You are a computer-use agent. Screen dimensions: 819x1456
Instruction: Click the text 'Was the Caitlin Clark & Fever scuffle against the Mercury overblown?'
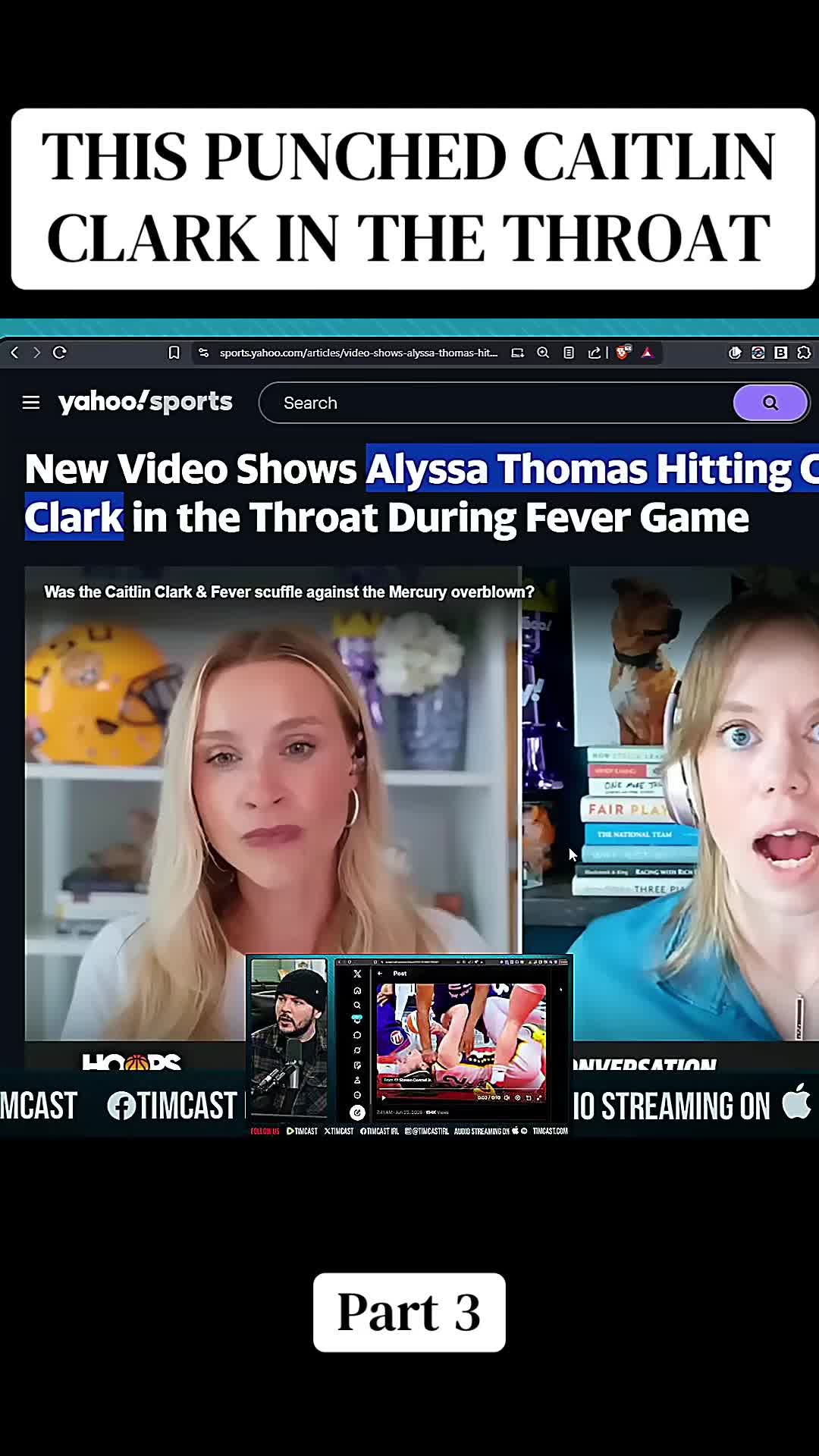[x=289, y=592]
